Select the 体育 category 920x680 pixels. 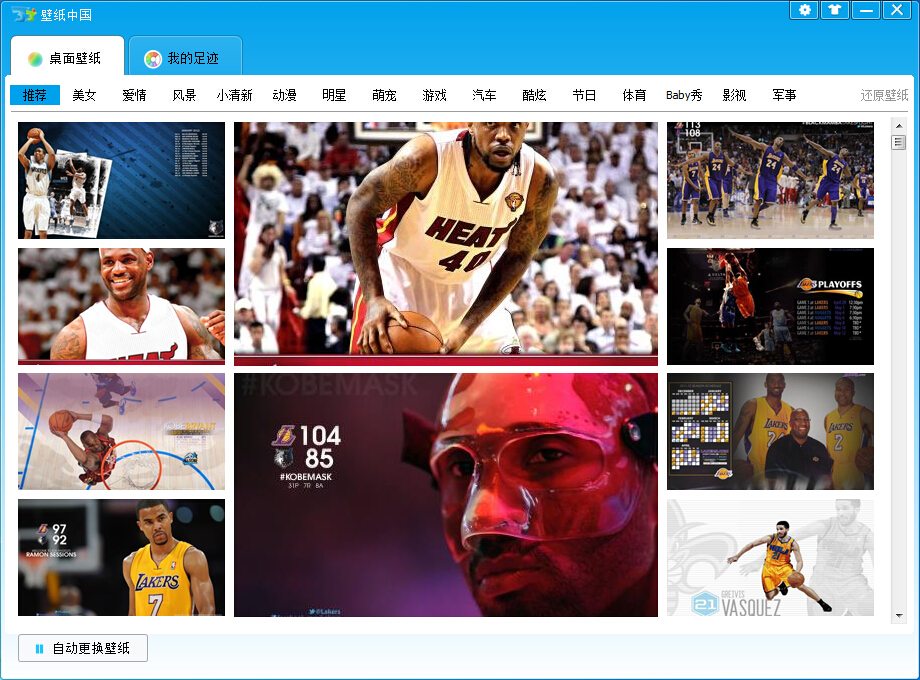[x=634, y=95]
